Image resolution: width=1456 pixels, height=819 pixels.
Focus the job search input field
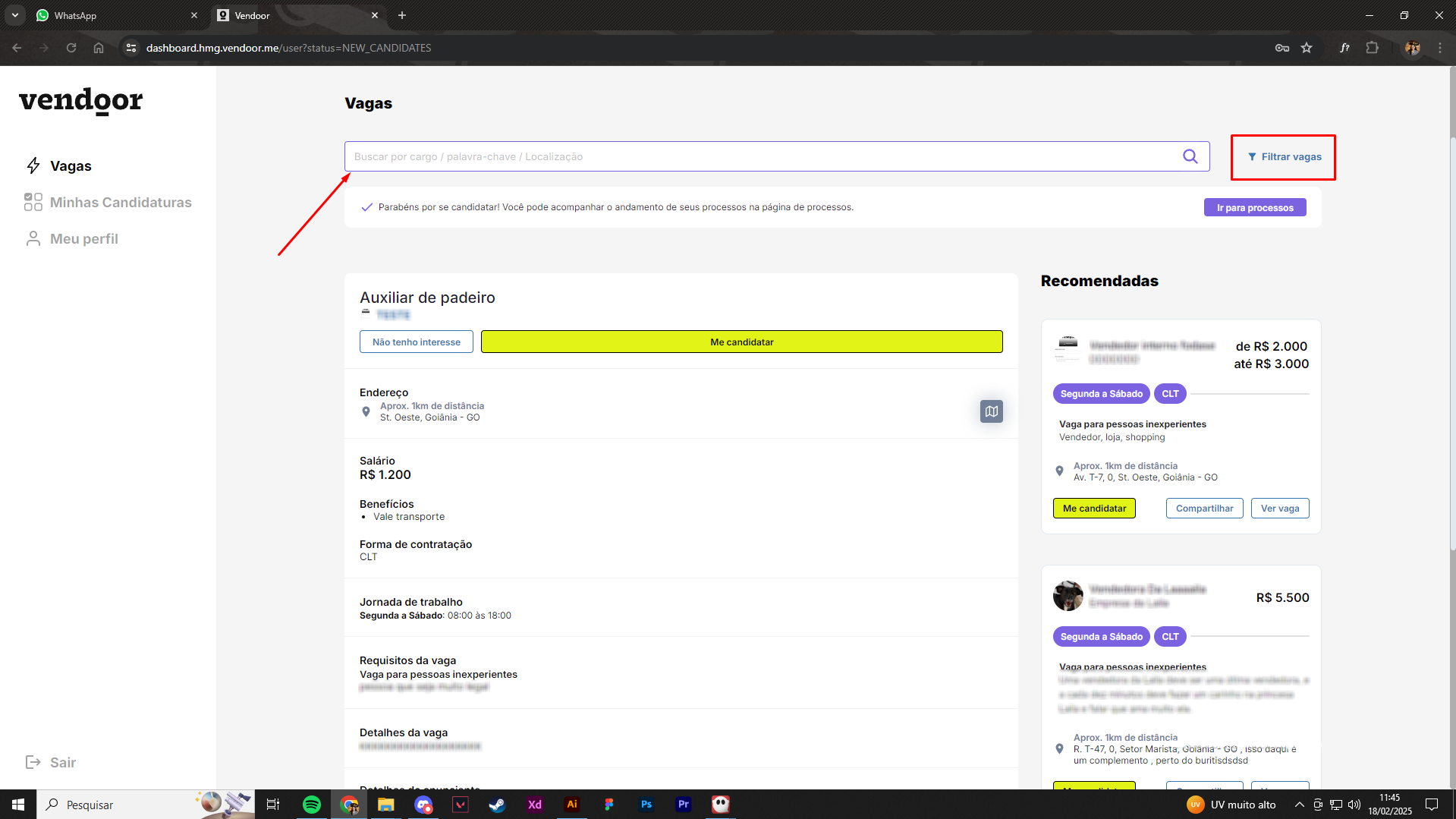[759, 156]
